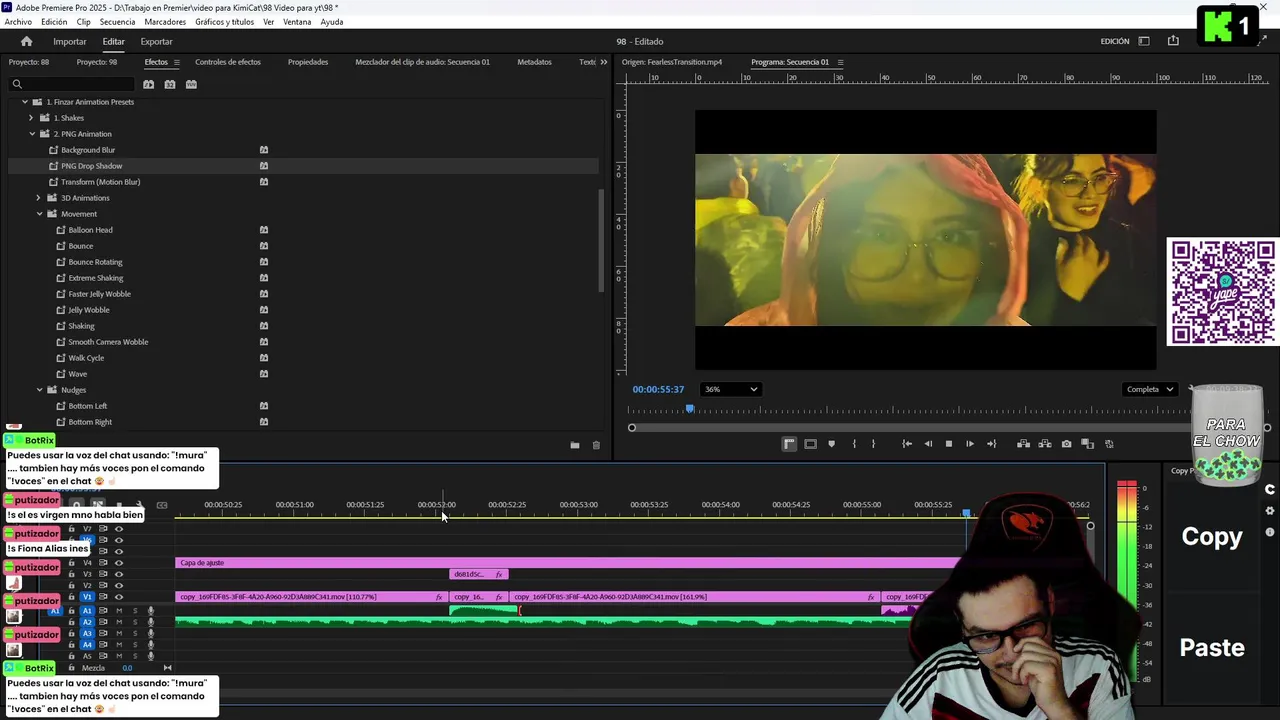
Task: Click Mark In button in Program monitor
Action: [853, 444]
